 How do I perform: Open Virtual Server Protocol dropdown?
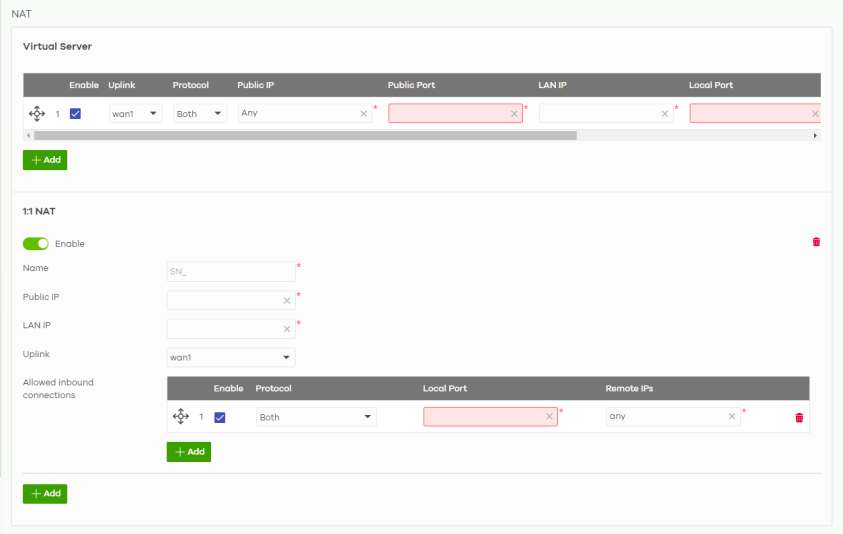click(200, 114)
